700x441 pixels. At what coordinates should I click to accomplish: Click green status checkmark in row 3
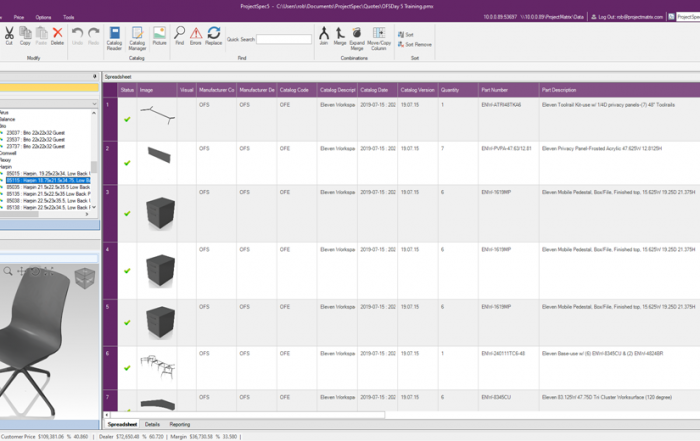127,213
